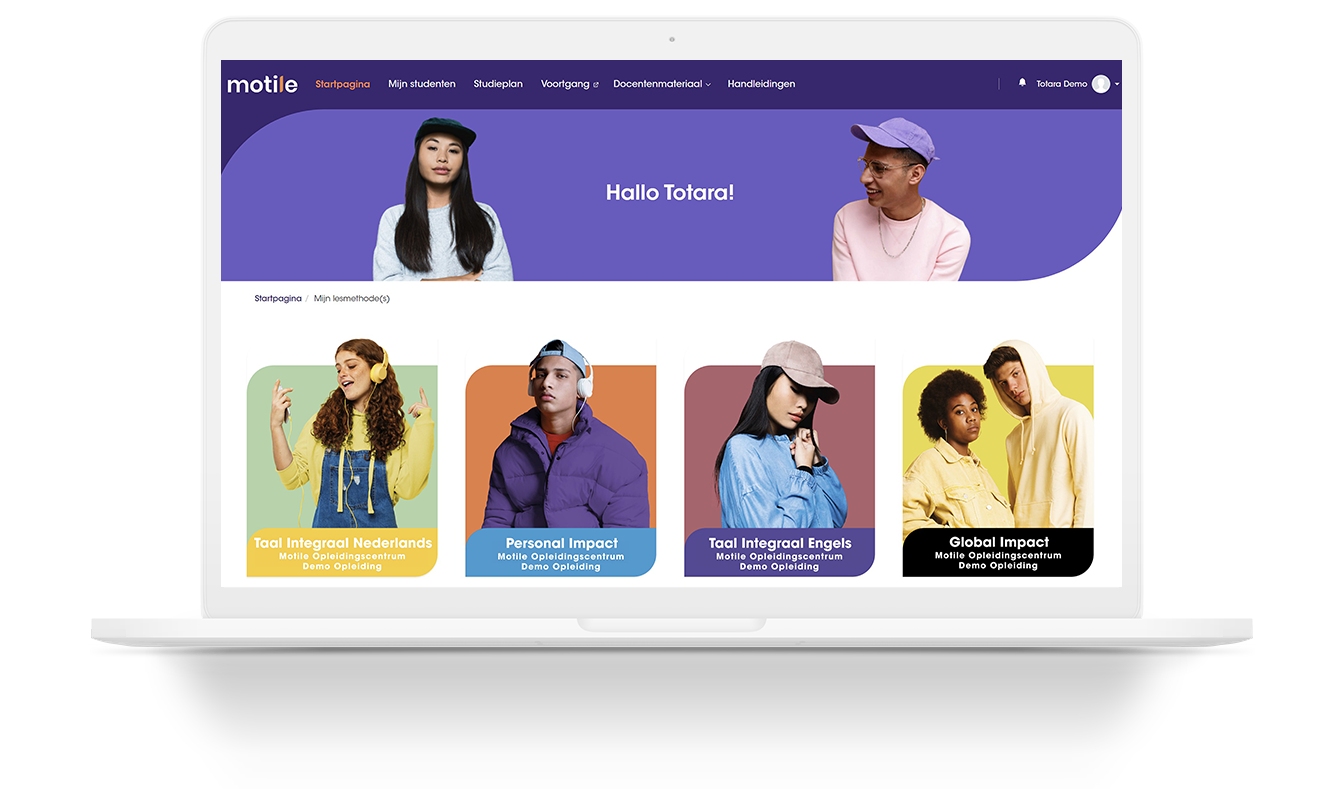Click the Taal Integraal Nederlands yellow title label
This screenshot has height=789, width=1333.
[x=342, y=553]
